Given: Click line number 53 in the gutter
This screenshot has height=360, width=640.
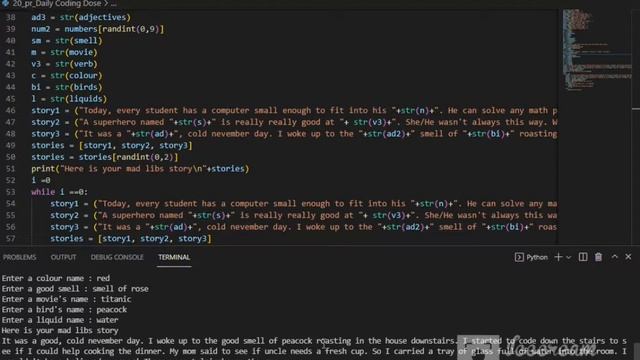Looking at the screenshot, I should coord(11,192).
